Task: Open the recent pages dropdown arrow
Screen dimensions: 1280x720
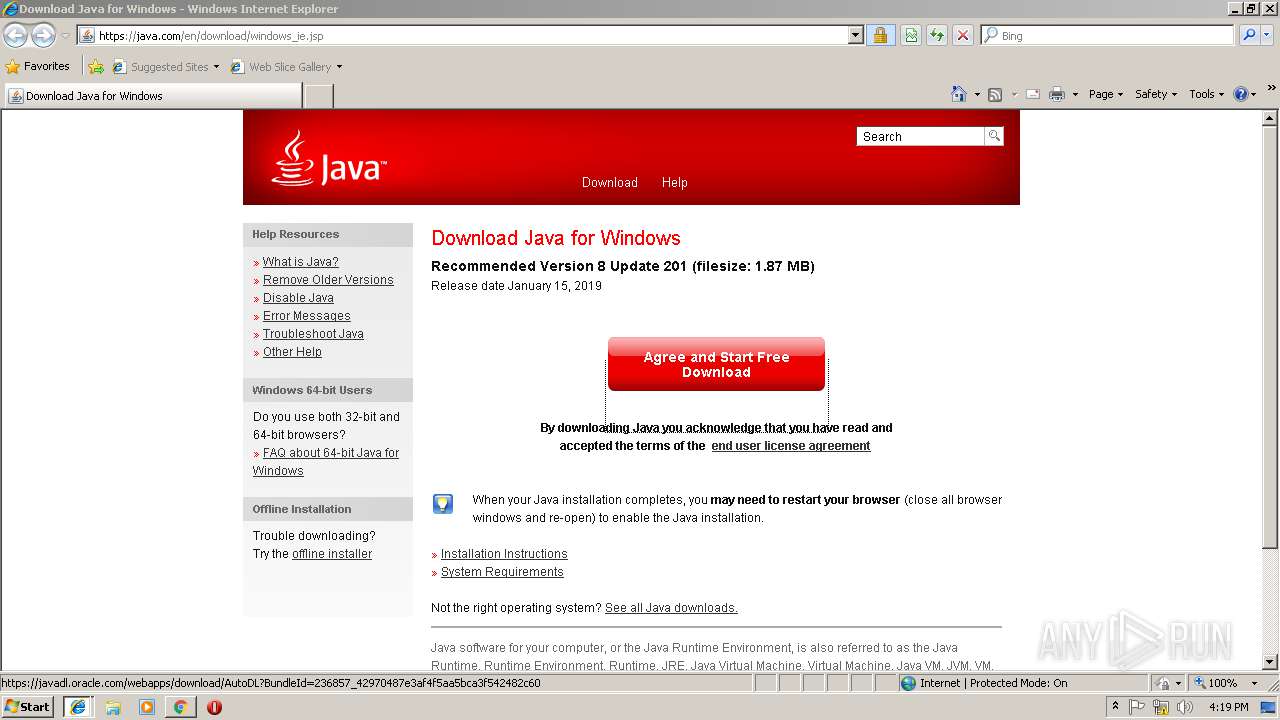Action: click(x=65, y=36)
